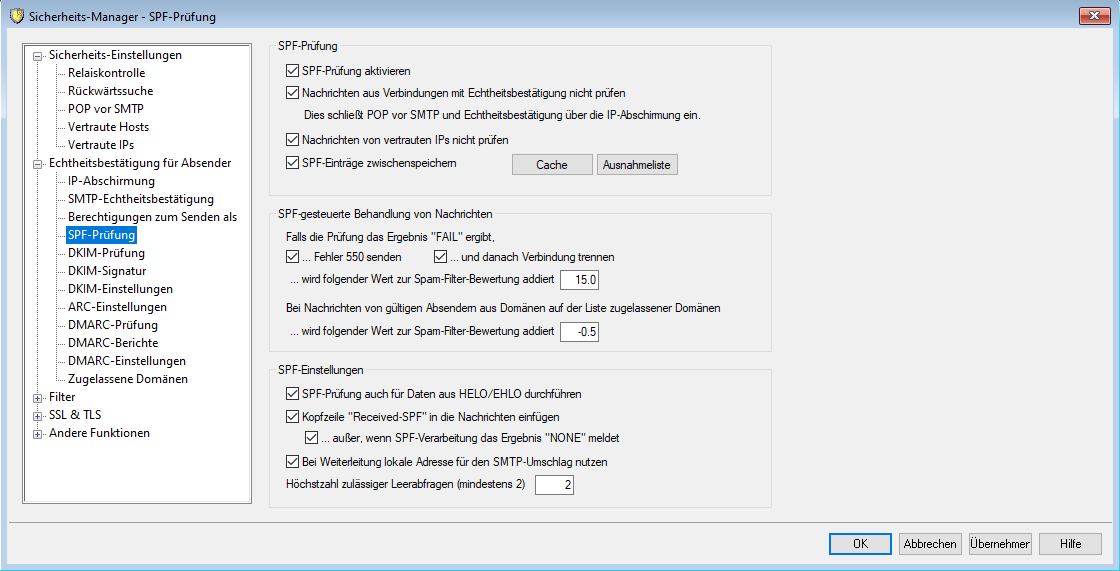This screenshot has width=1120, height=571.
Task: Uncheck 'SPF-Einträge zwischenspeichern' option
Action: point(292,162)
